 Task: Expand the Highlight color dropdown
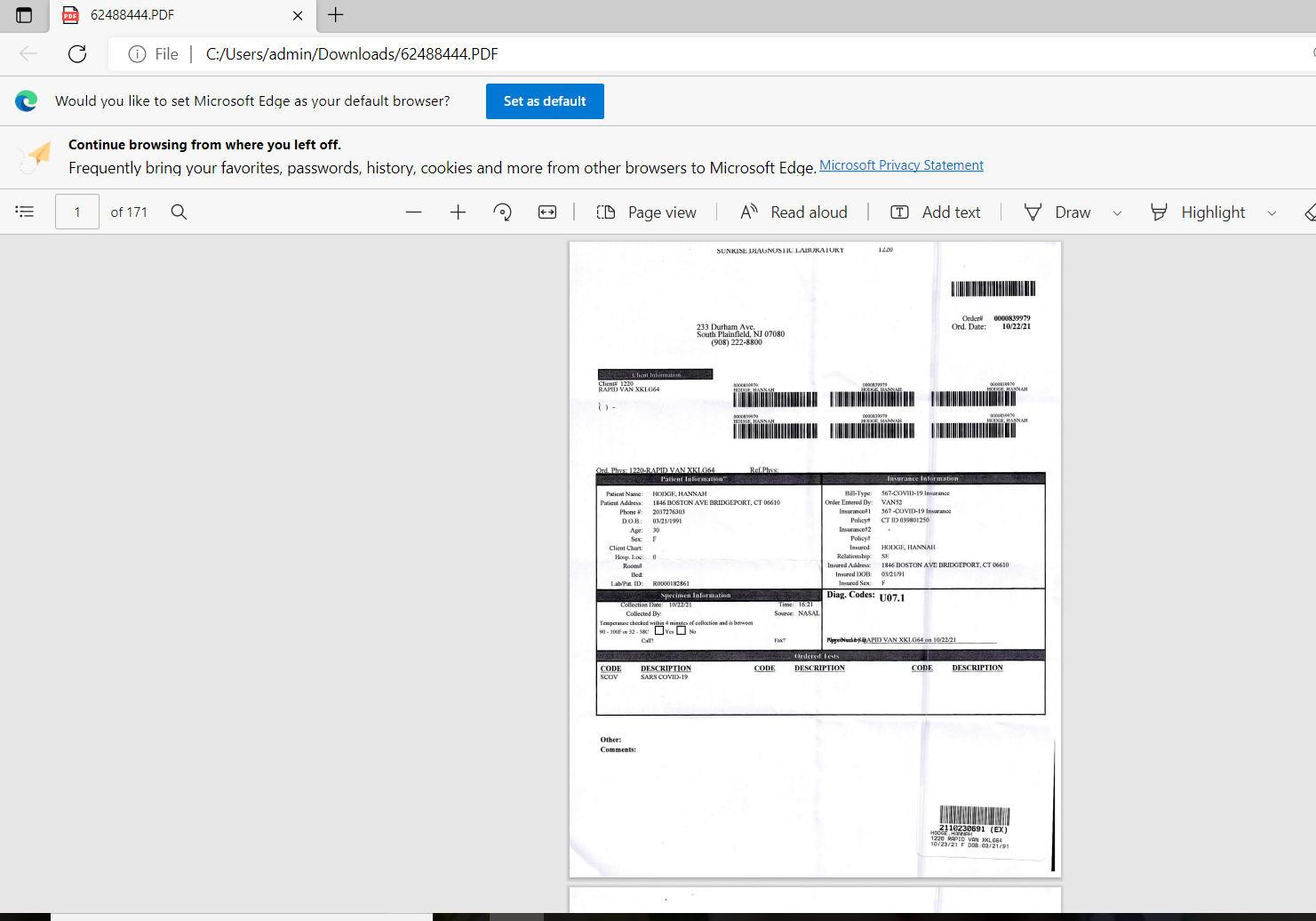point(1272,212)
